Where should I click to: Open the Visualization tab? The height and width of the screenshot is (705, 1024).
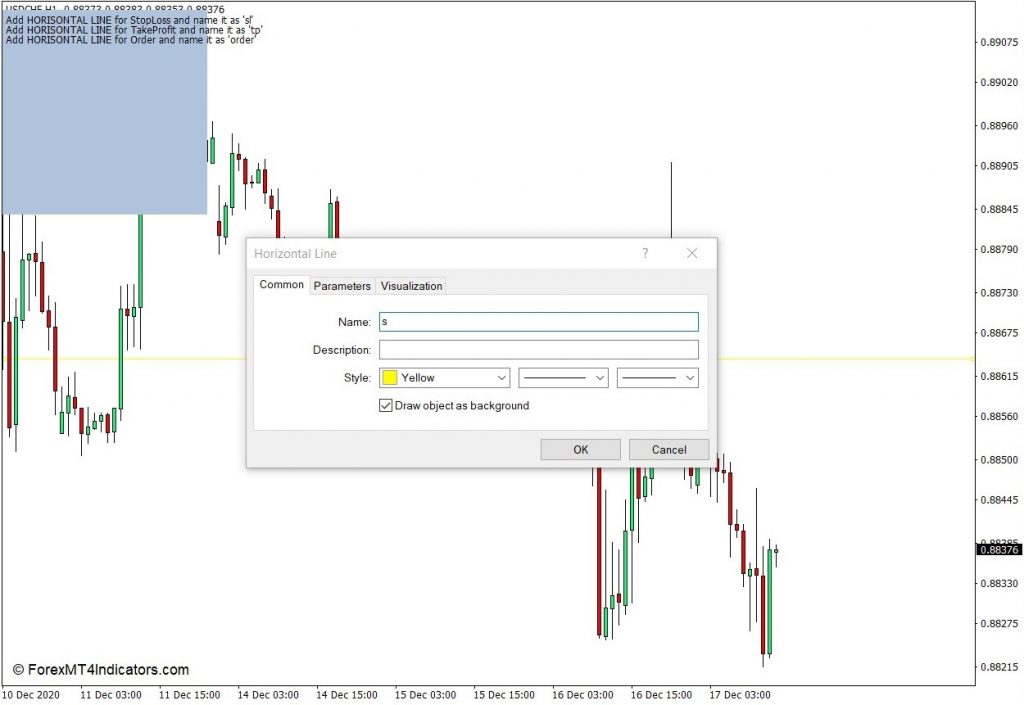pyautogui.click(x=411, y=286)
